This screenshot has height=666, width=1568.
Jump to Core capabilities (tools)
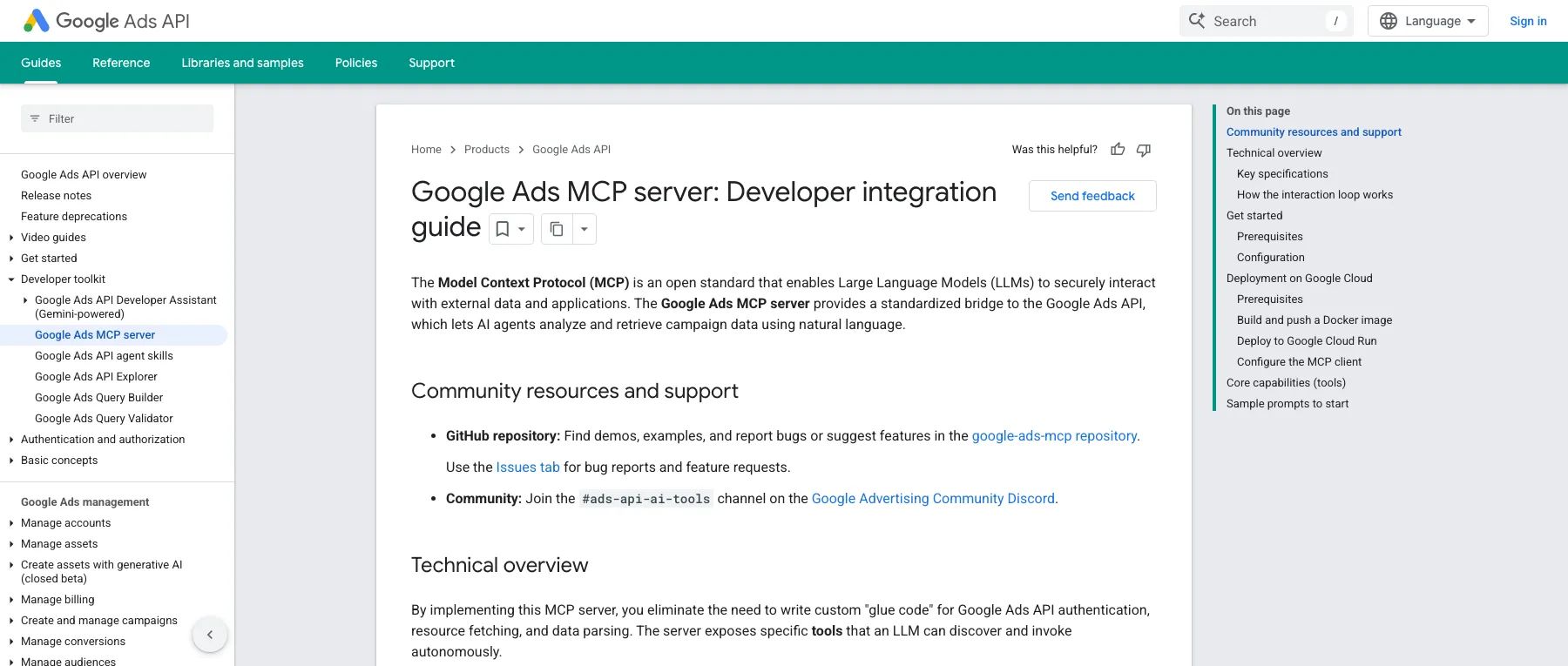1286,383
